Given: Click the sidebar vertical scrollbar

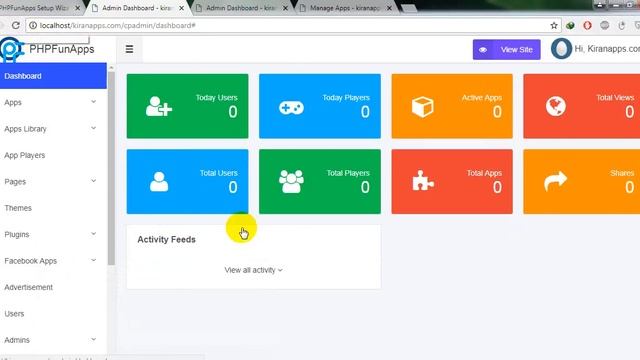Looking at the screenshot, I should [x=111, y=169].
